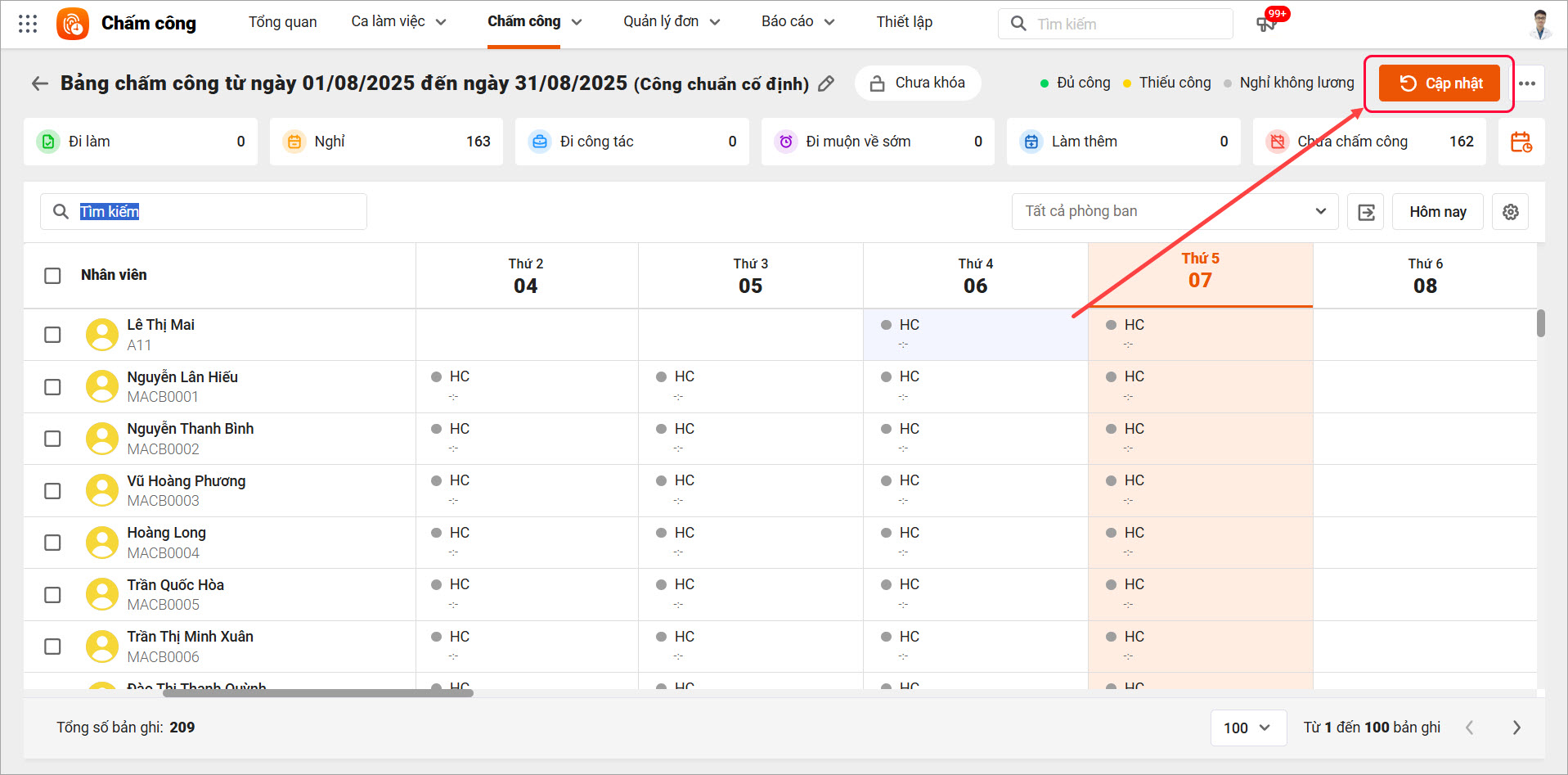The image size is (1568, 775).
Task: Click the Cập nhật button
Action: pos(1440,83)
